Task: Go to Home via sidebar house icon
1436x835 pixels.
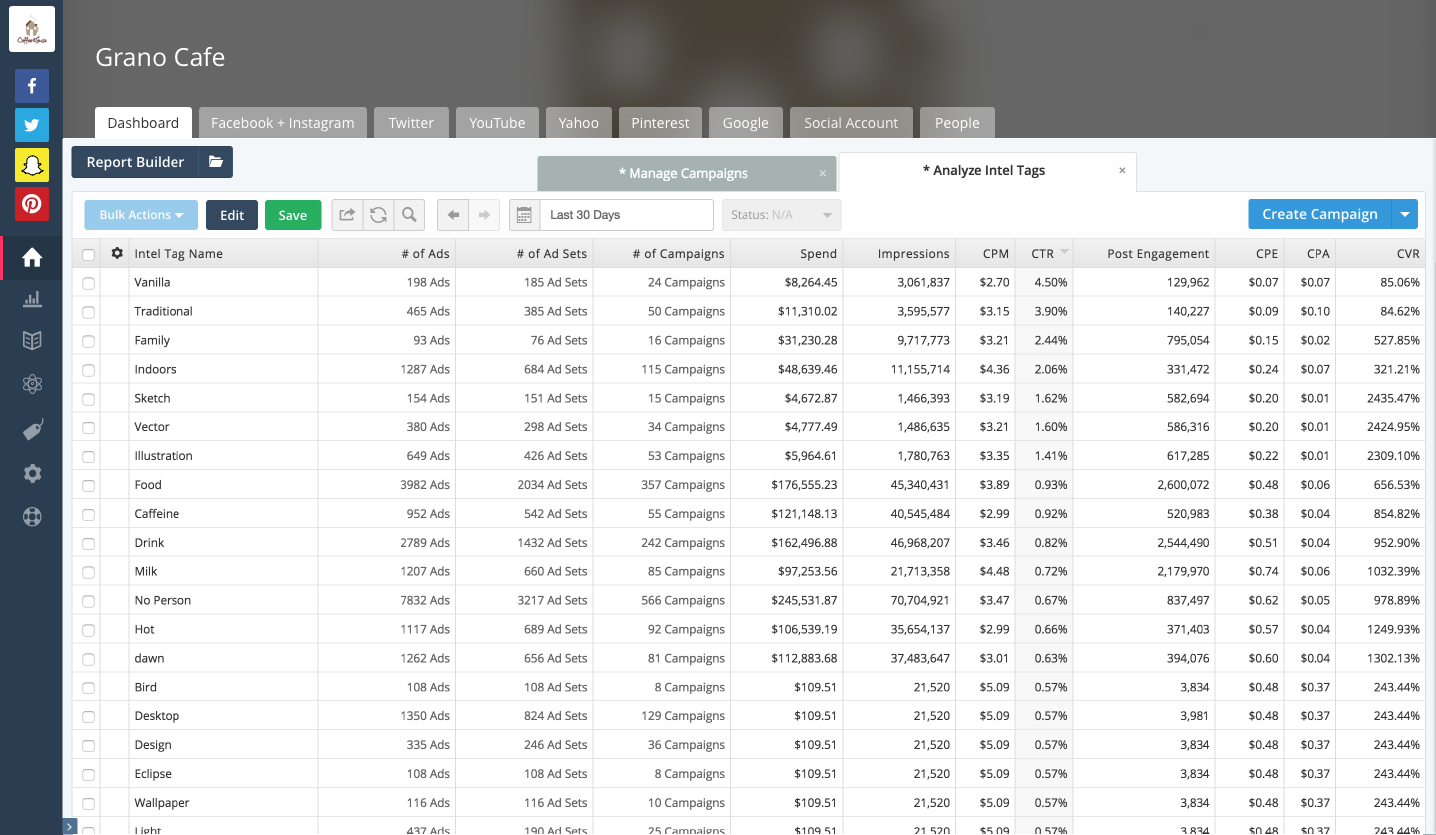Action: 32,258
